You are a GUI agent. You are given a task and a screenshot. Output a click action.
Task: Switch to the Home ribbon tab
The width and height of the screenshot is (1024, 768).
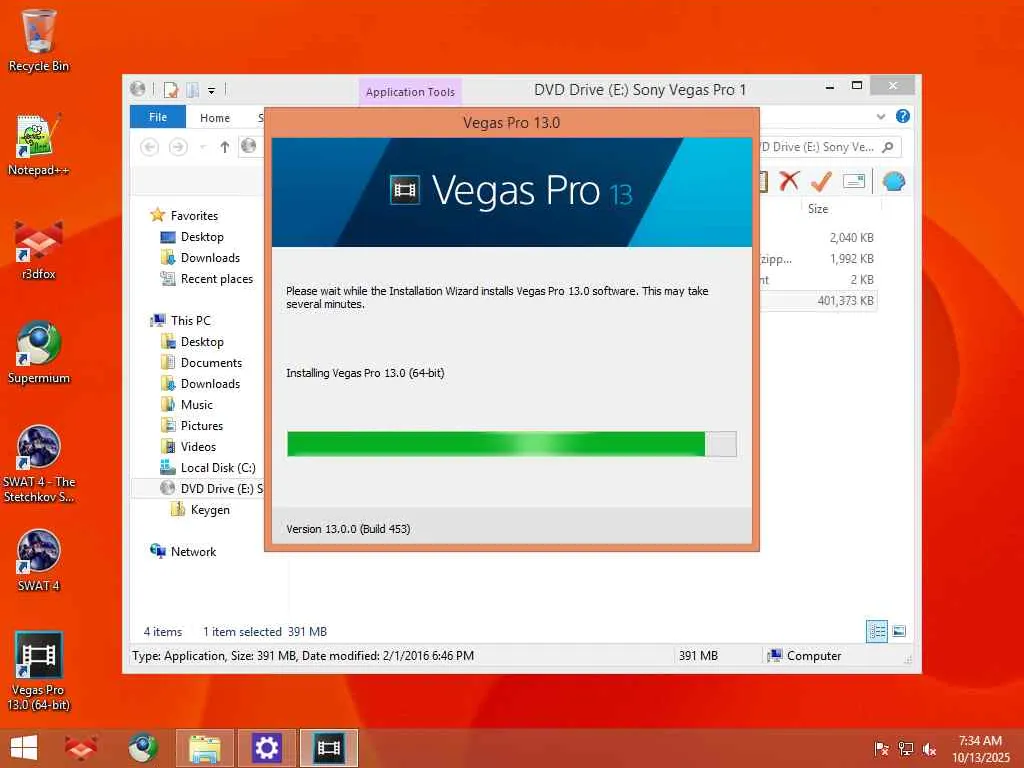(x=215, y=118)
